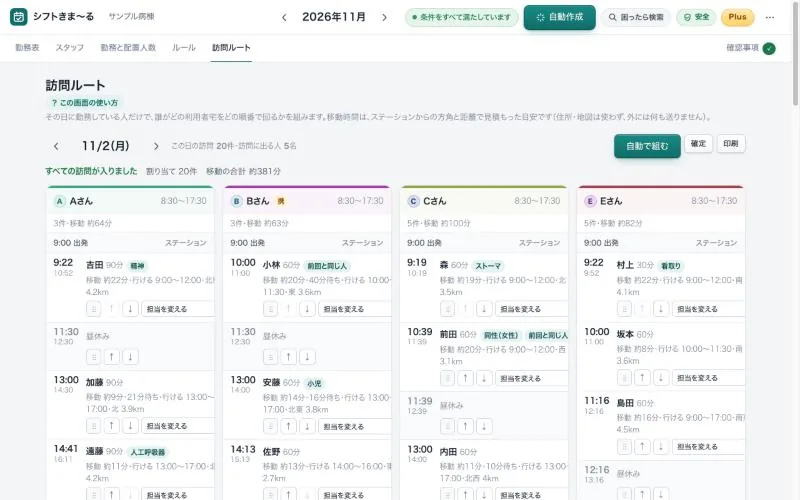
Task: Go to the day after 11/2(月)
Action: 156,146
